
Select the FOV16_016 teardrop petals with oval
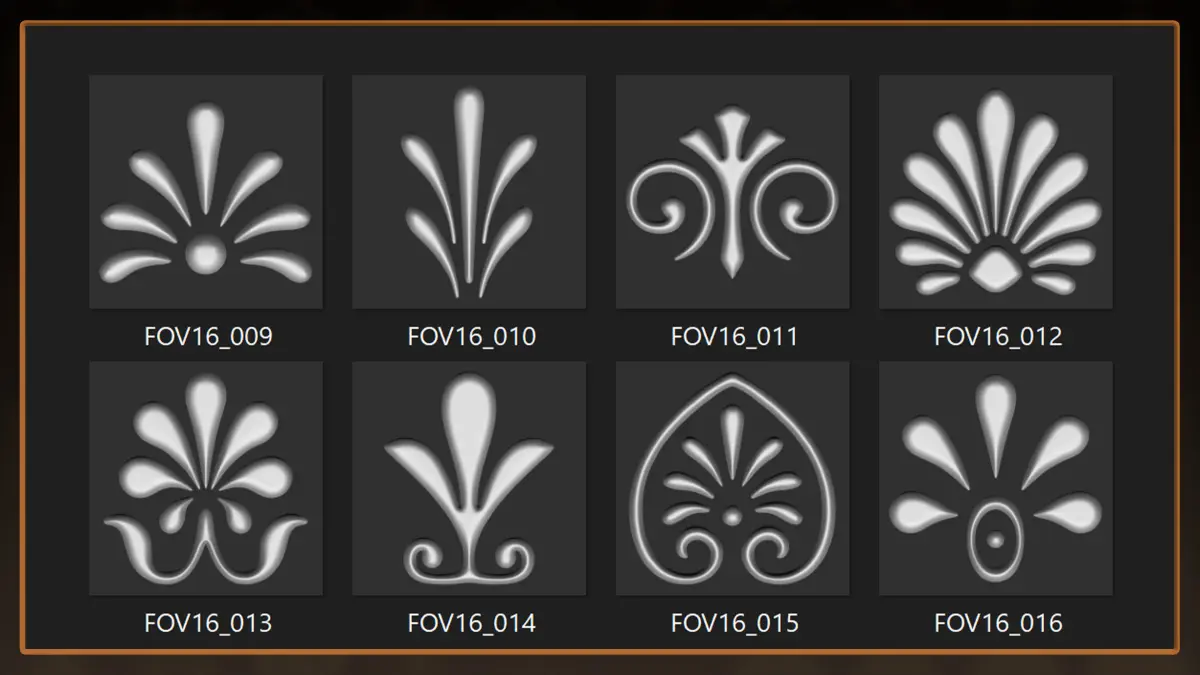click(996, 479)
